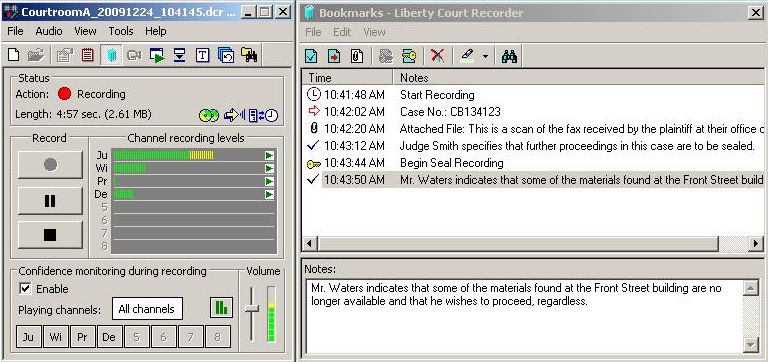Click the yellow arrow audio status icon
Viewport: 768px width, 362px height.
pos(234,116)
